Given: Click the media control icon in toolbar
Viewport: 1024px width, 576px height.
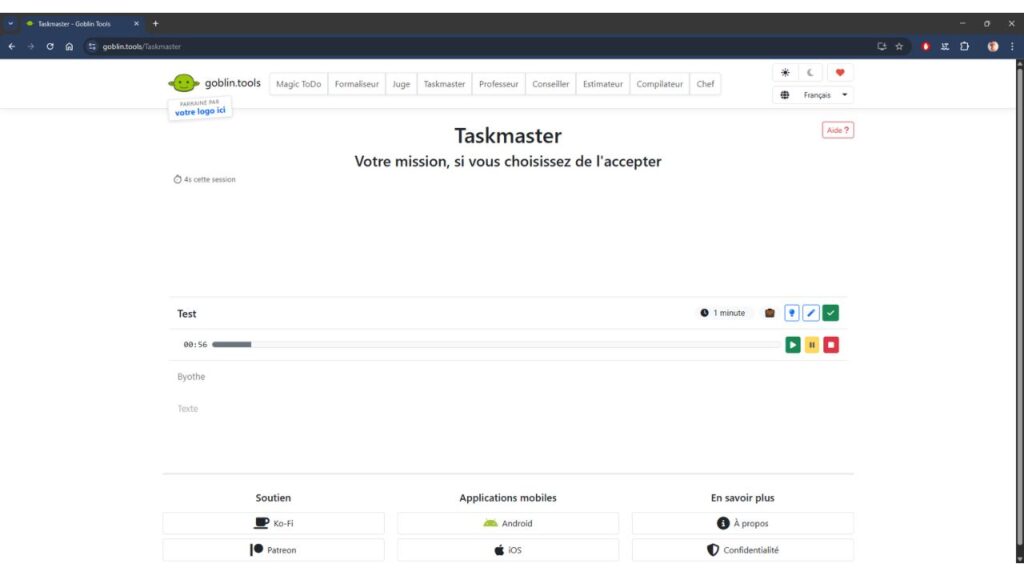Looking at the screenshot, I should point(945,46).
